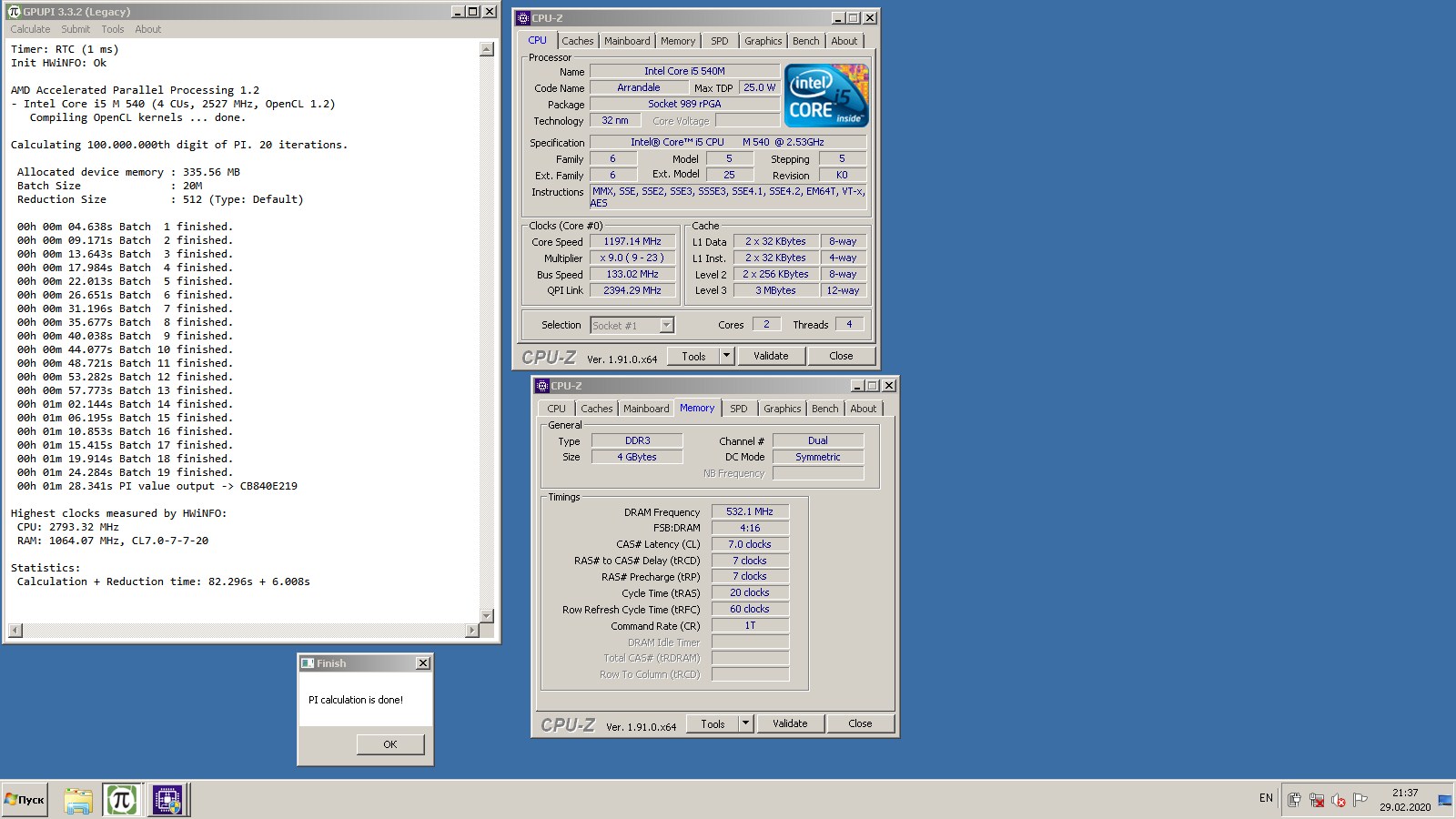Click the Intel Core i5 540M name field
This screenshot has width=1456, height=819.
[x=684, y=71]
